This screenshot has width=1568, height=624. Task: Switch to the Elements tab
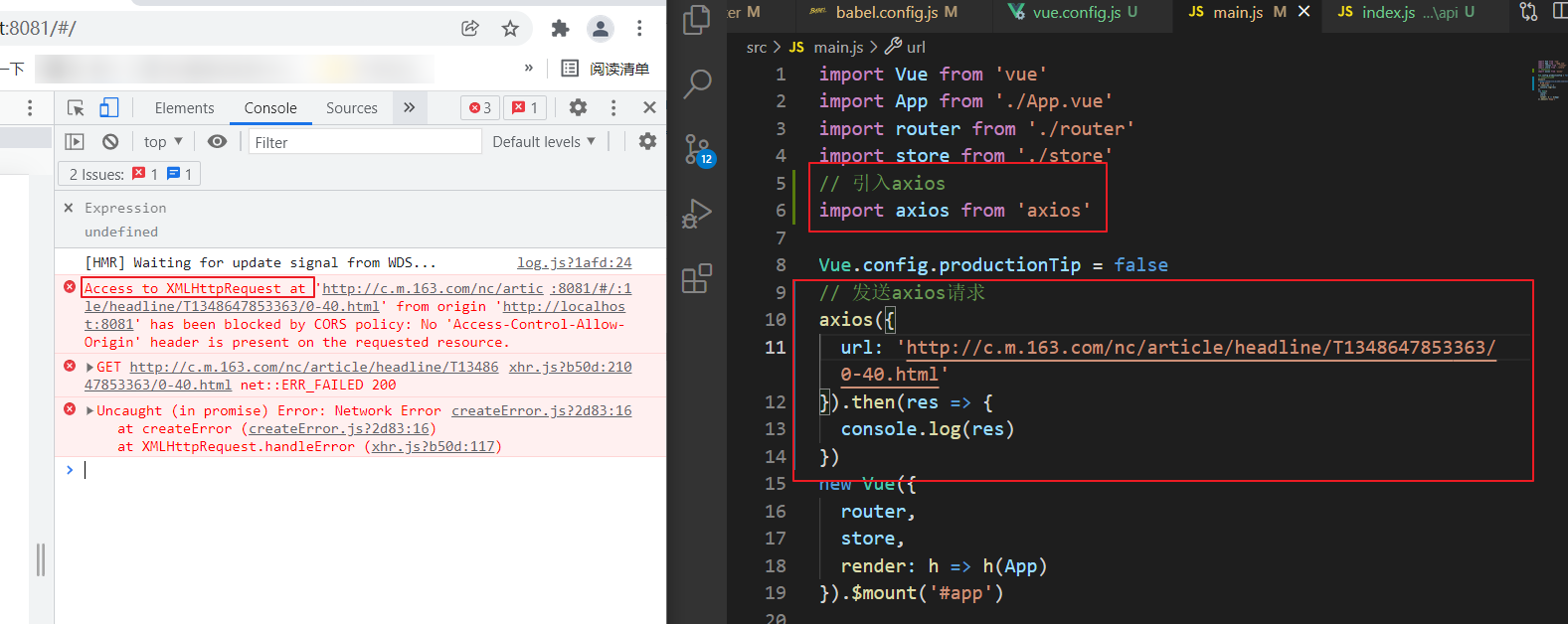(184, 108)
